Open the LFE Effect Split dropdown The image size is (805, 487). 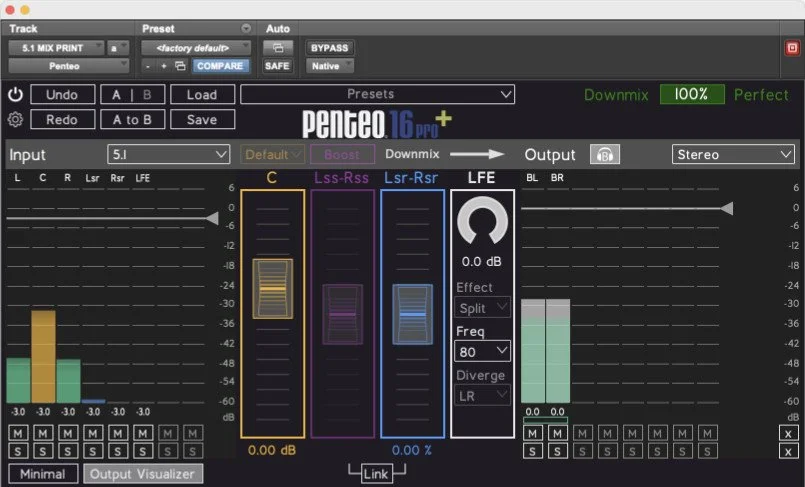click(x=482, y=308)
